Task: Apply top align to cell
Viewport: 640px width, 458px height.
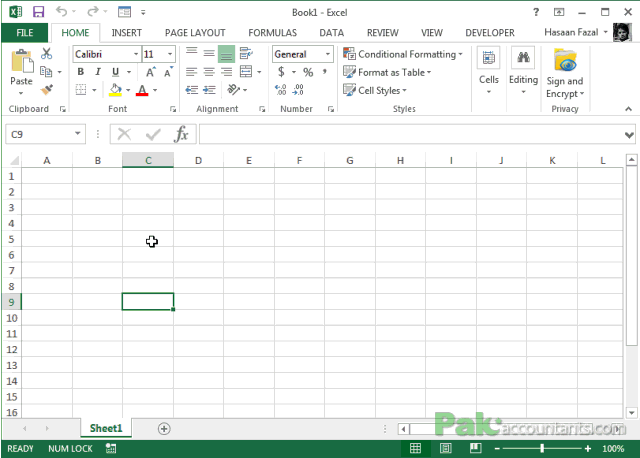Action: (191, 53)
